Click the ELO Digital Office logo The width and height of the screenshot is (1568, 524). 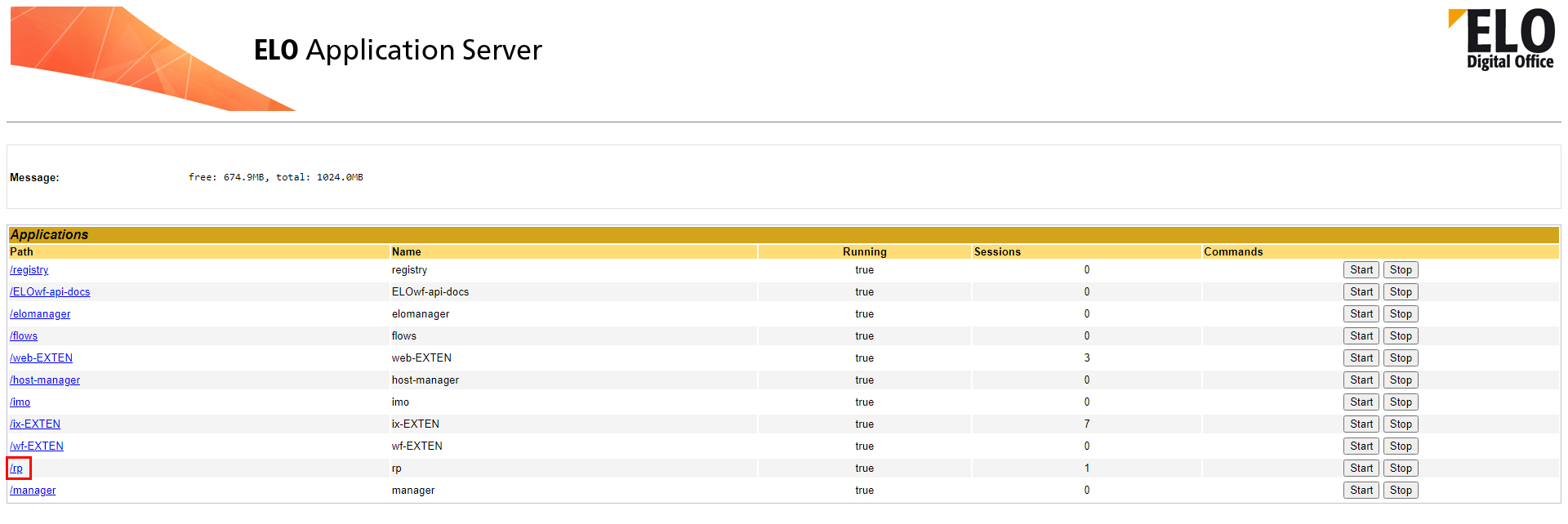click(1502, 39)
